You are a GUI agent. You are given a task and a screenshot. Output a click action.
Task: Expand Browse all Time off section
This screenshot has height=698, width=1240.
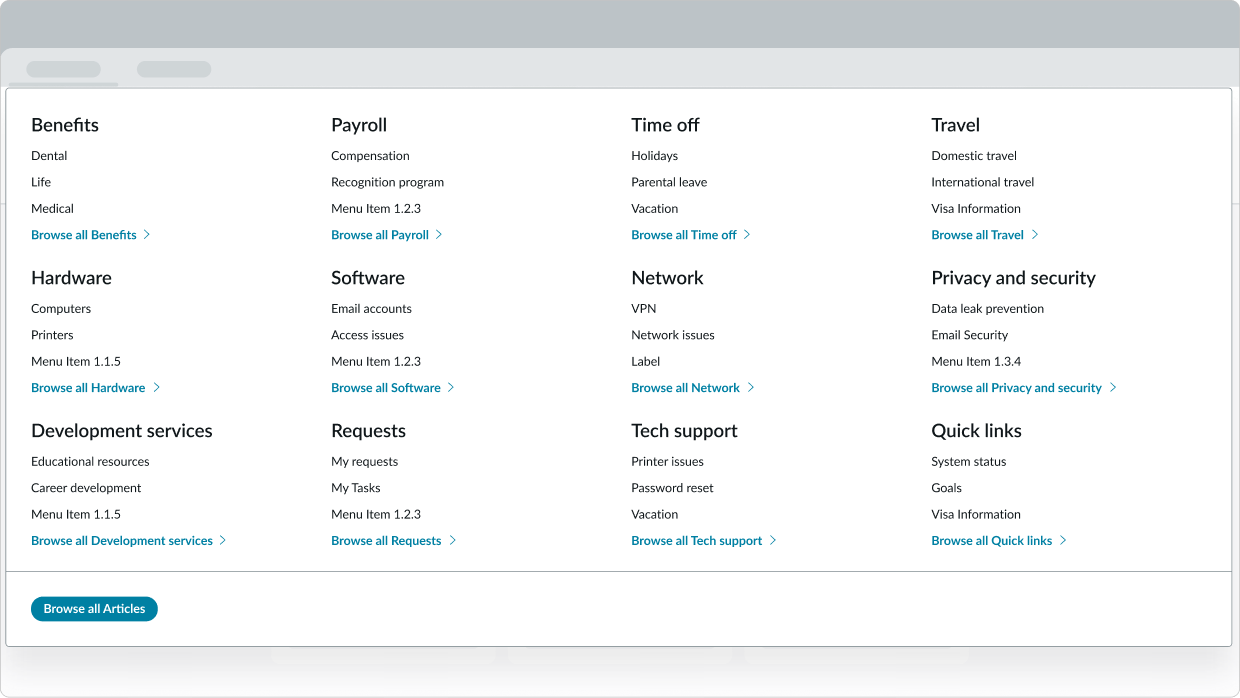pos(745,235)
